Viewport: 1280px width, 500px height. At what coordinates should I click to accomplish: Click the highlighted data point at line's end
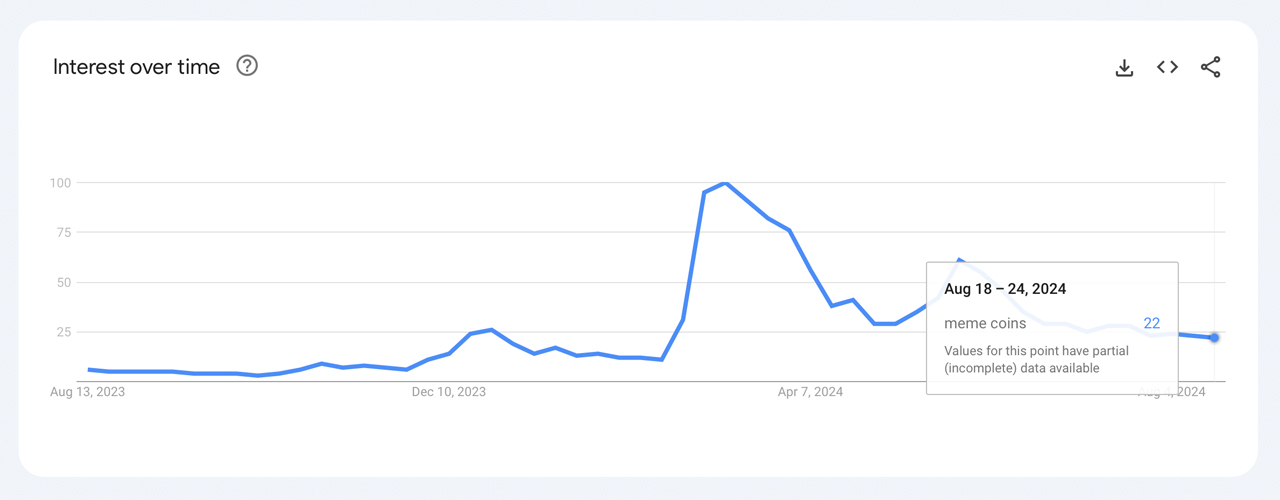pos(1214,338)
